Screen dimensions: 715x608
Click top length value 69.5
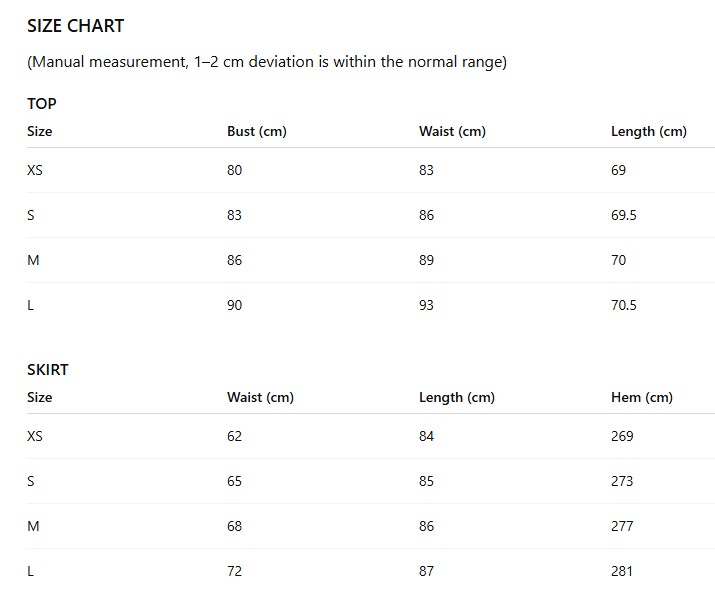click(623, 215)
